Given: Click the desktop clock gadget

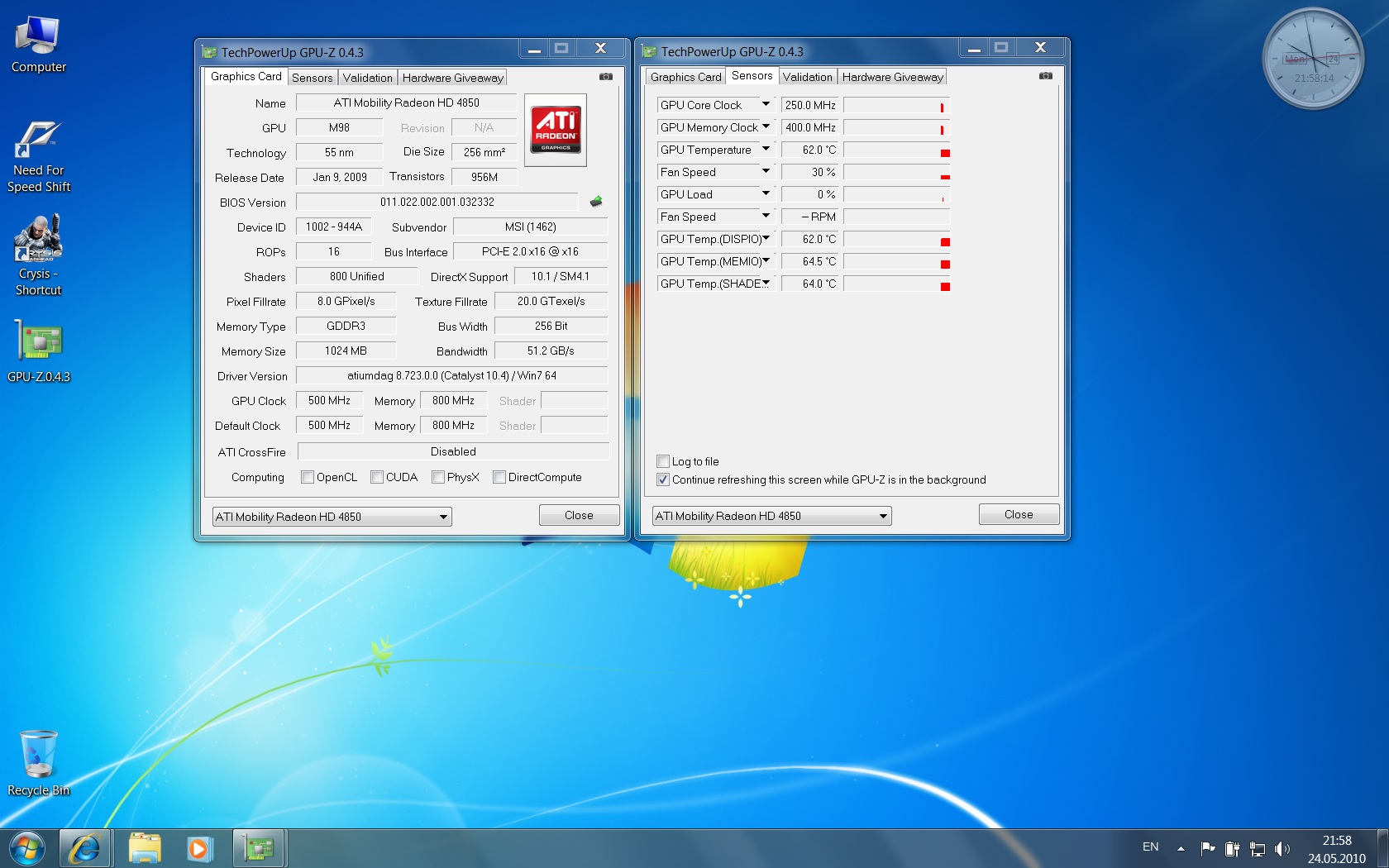Looking at the screenshot, I should pos(1313,59).
